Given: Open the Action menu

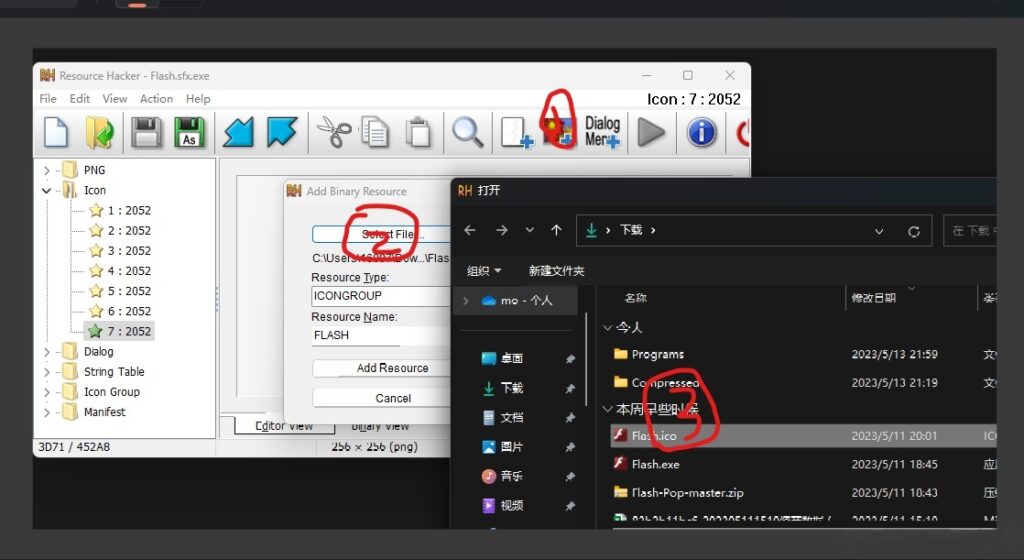Looking at the screenshot, I should (157, 99).
